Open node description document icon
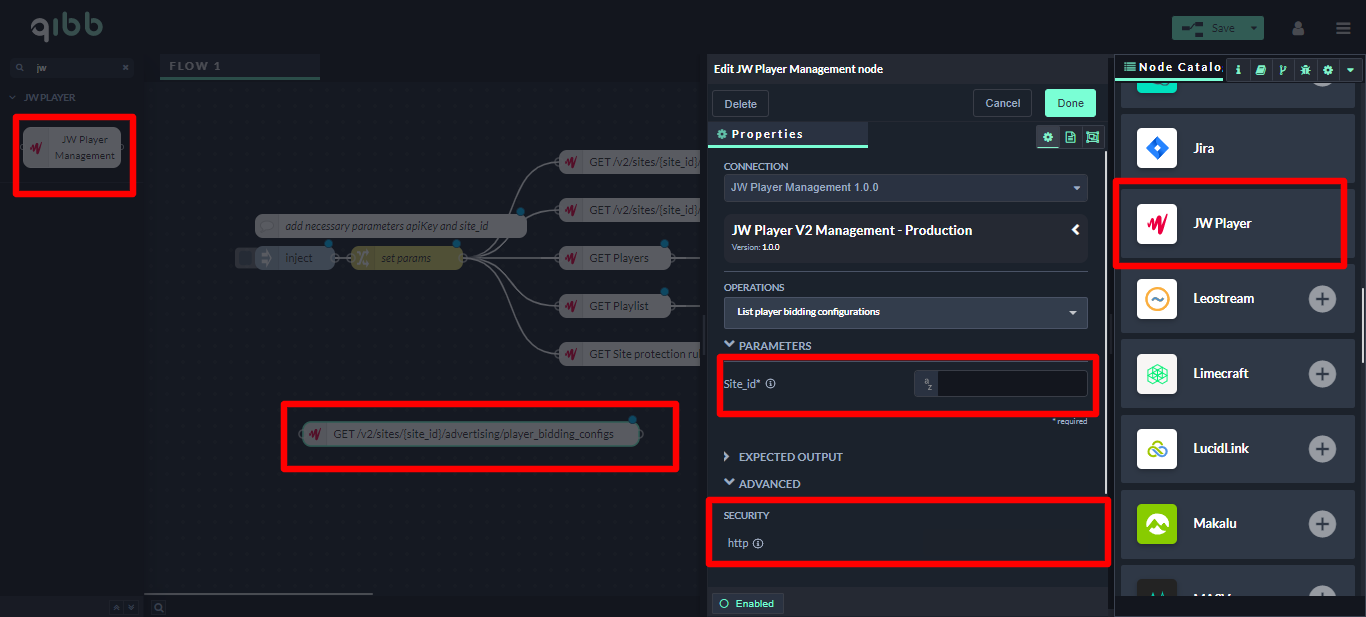 (x=1070, y=137)
